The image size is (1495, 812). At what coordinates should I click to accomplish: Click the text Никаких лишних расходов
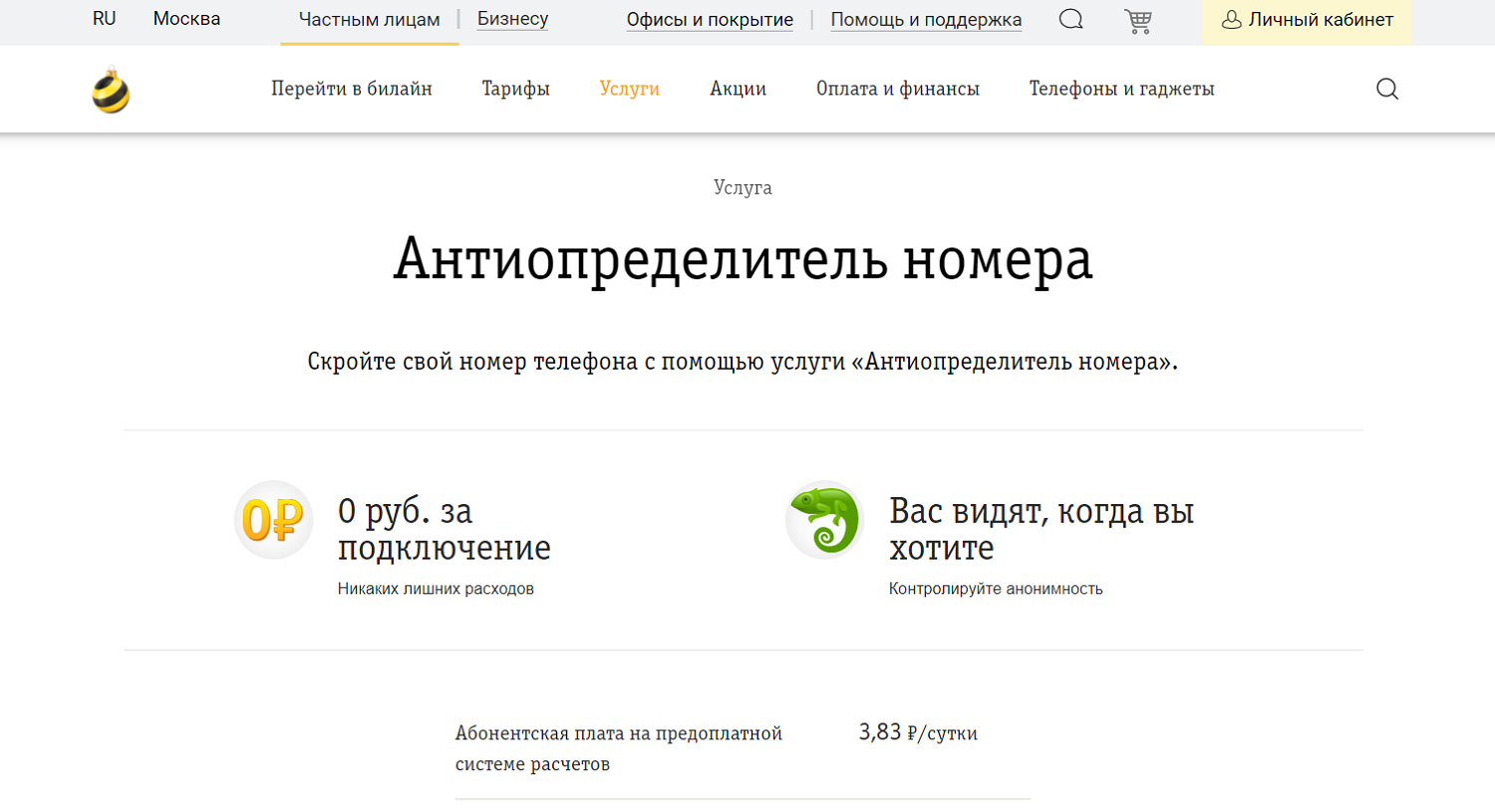click(436, 589)
